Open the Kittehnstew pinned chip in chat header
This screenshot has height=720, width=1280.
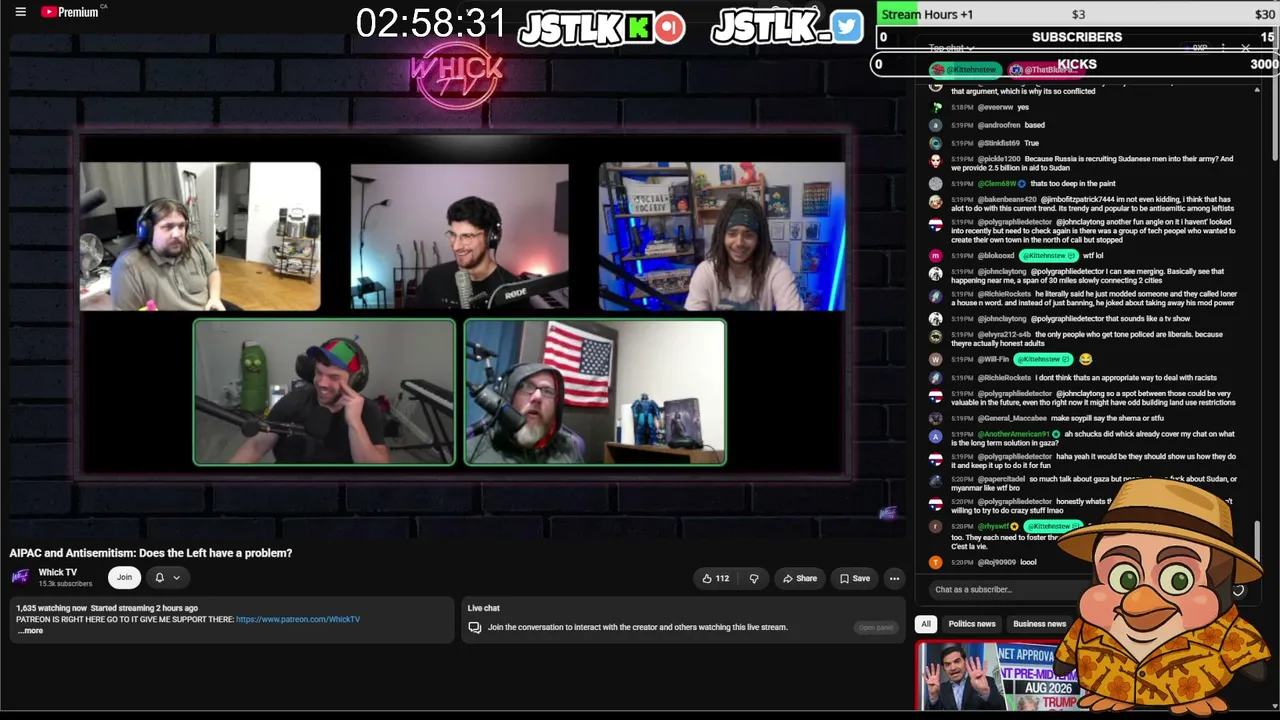[965, 70]
